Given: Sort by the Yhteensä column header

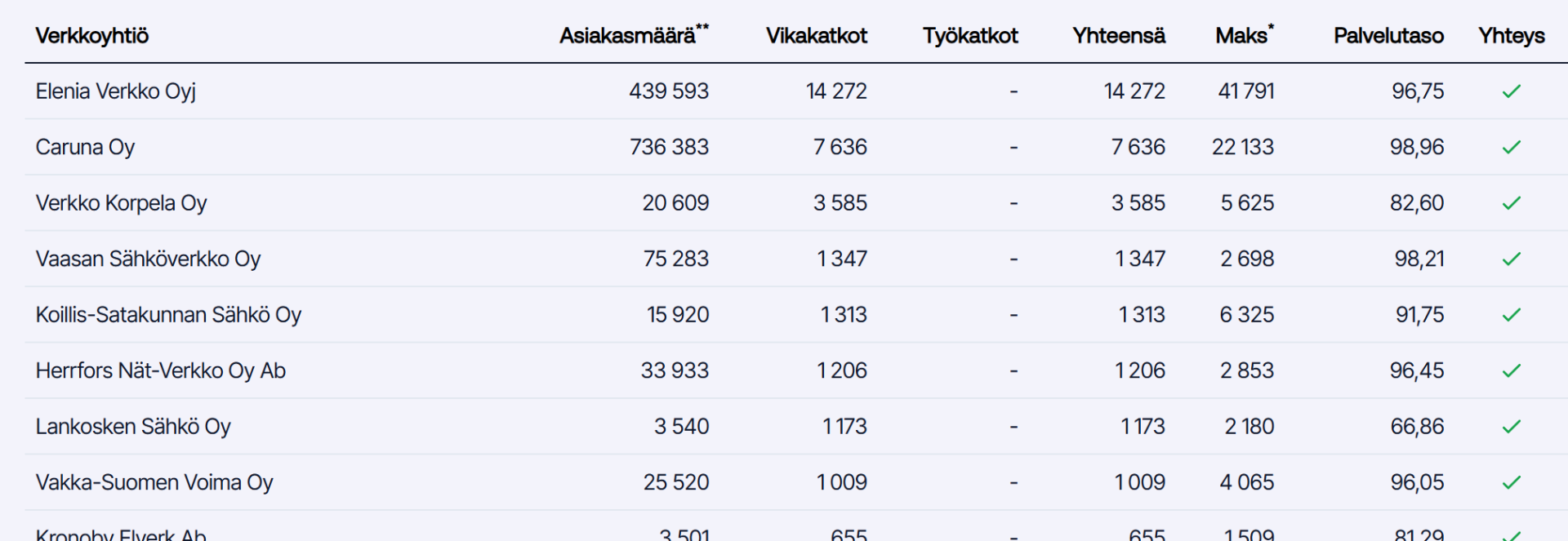Looking at the screenshot, I should pyautogui.click(x=1119, y=36).
